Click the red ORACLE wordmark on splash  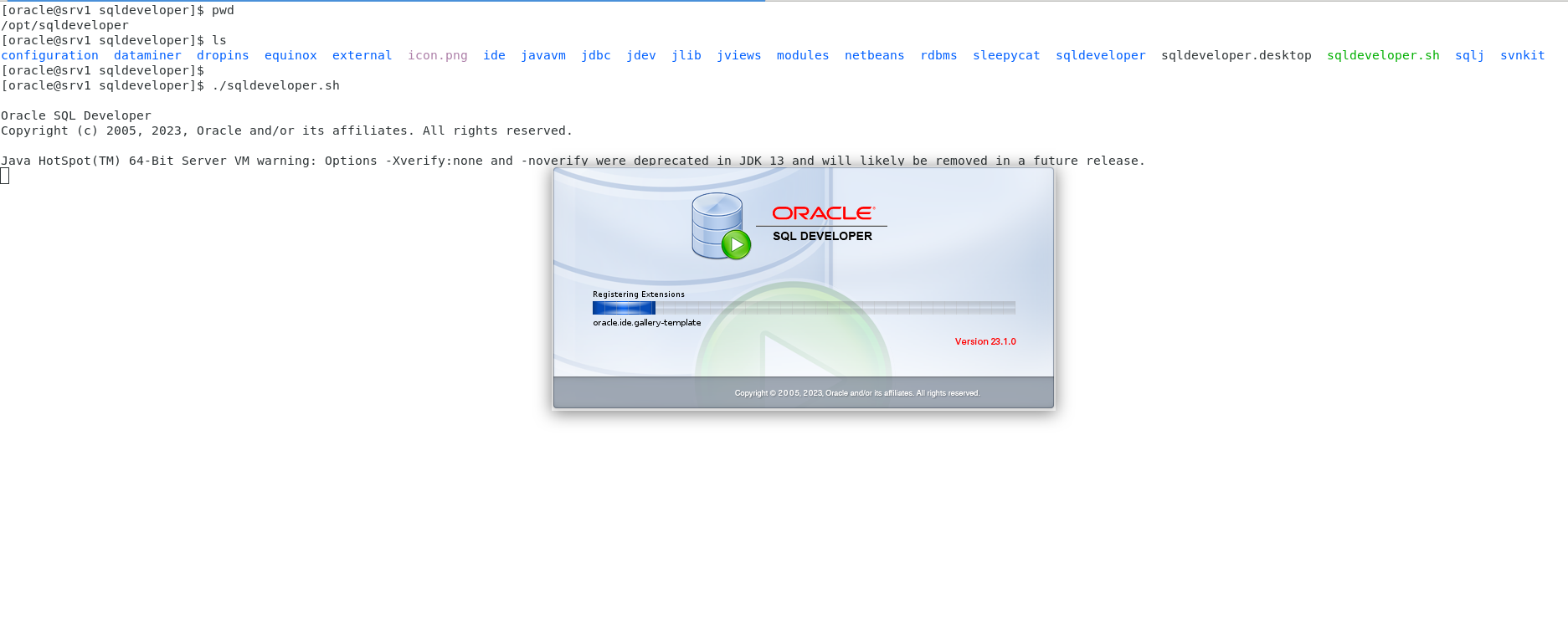click(x=823, y=213)
